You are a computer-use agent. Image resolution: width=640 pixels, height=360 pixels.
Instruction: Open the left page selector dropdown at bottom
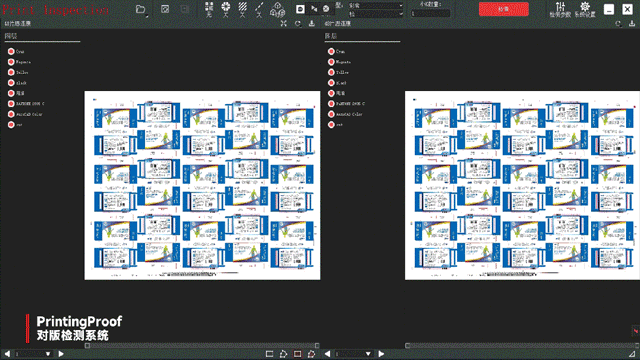[33, 354]
